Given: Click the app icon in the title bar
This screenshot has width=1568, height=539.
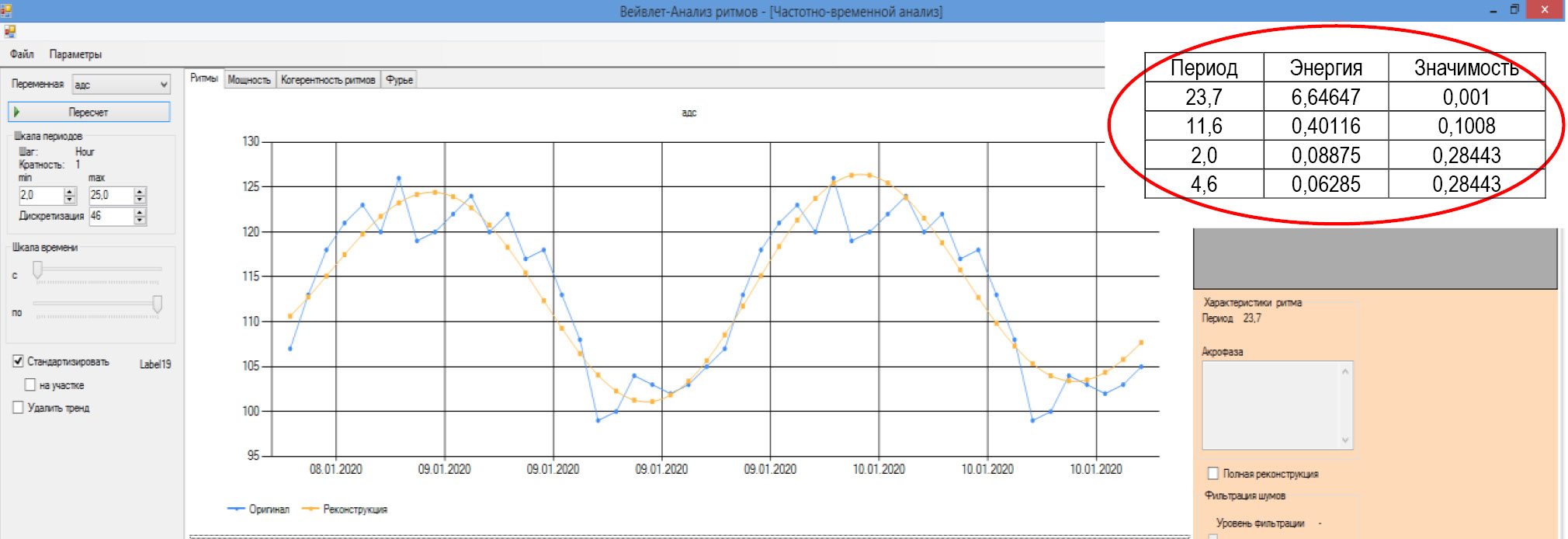Looking at the screenshot, I should point(6,10).
